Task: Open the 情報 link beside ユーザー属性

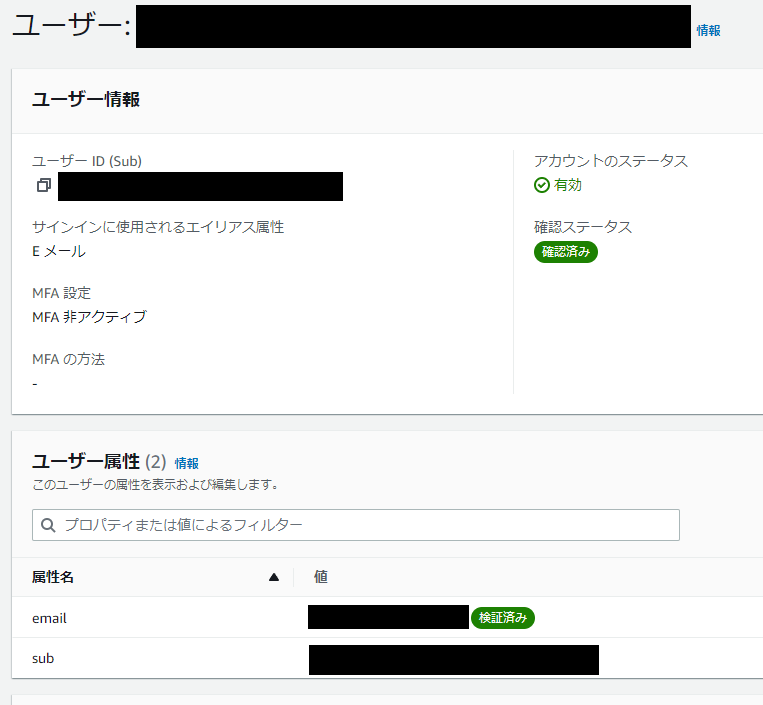Action: click(x=186, y=463)
